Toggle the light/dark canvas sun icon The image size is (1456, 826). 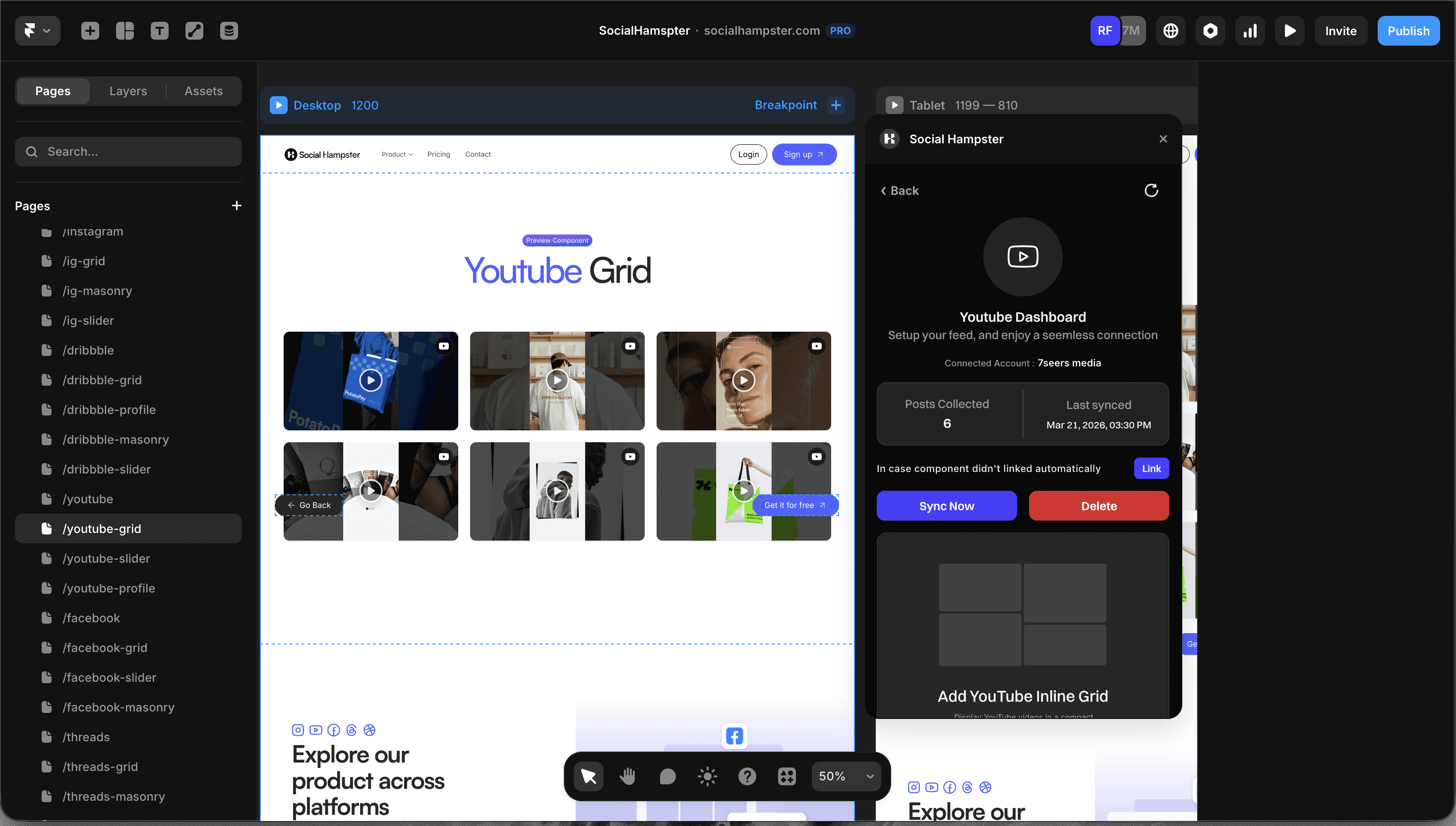tap(707, 776)
